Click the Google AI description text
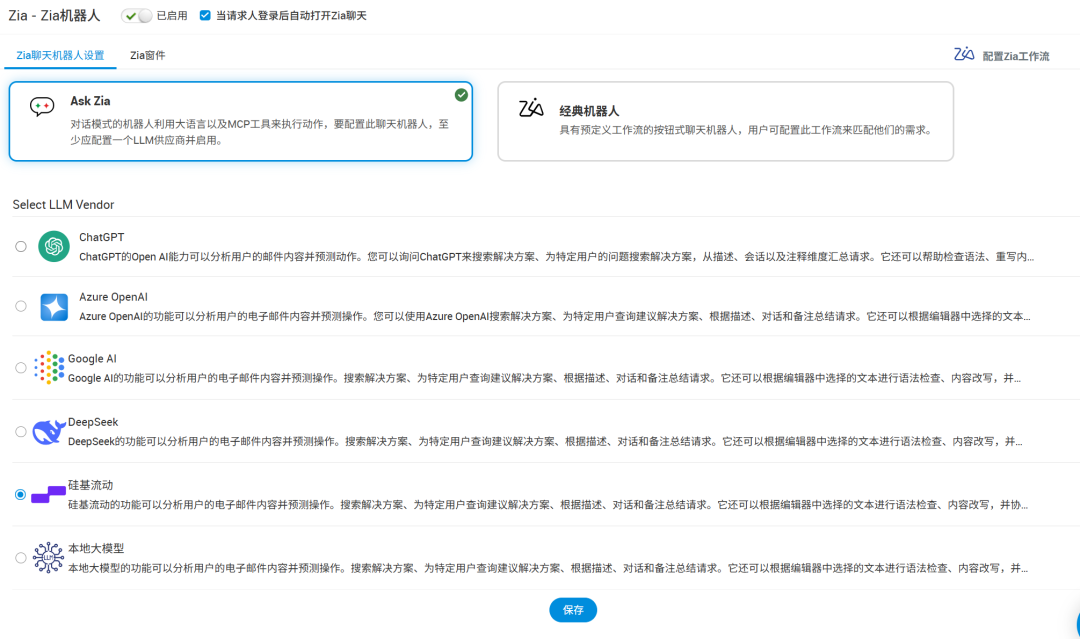Screen dimensions: 1080x639 pyautogui.click(x=545, y=377)
